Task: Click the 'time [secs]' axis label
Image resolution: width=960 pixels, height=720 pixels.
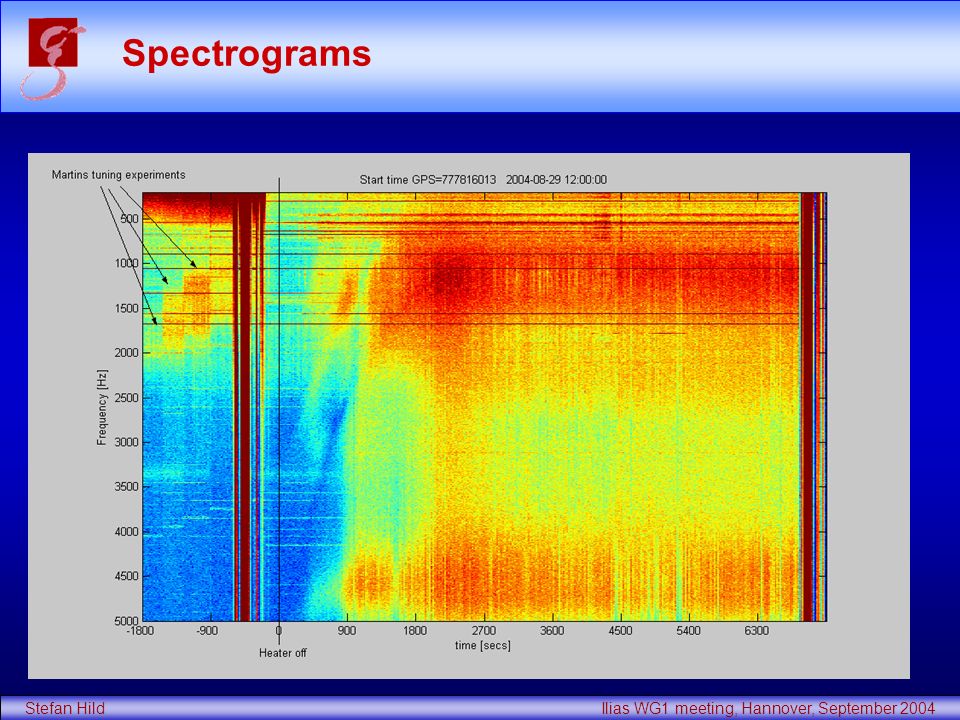Action: pyautogui.click(x=482, y=645)
